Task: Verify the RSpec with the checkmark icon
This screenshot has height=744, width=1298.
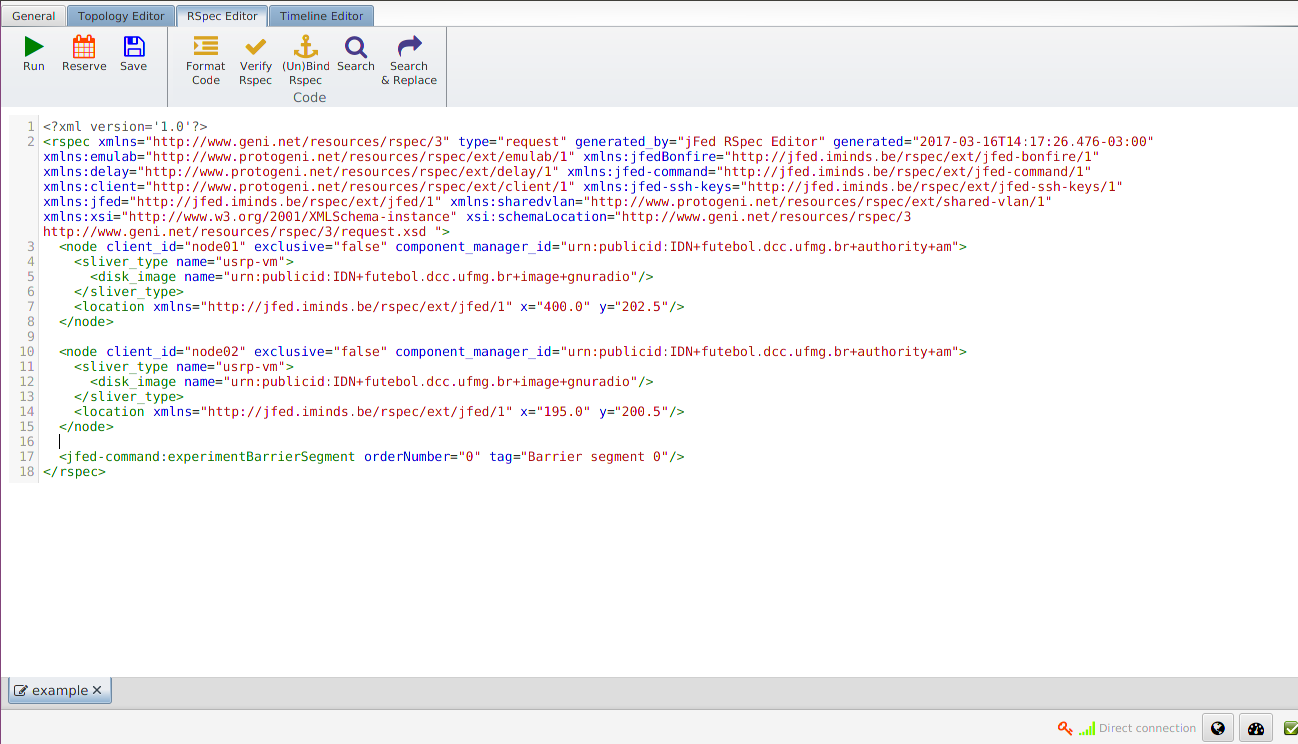Action: point(255,46)
